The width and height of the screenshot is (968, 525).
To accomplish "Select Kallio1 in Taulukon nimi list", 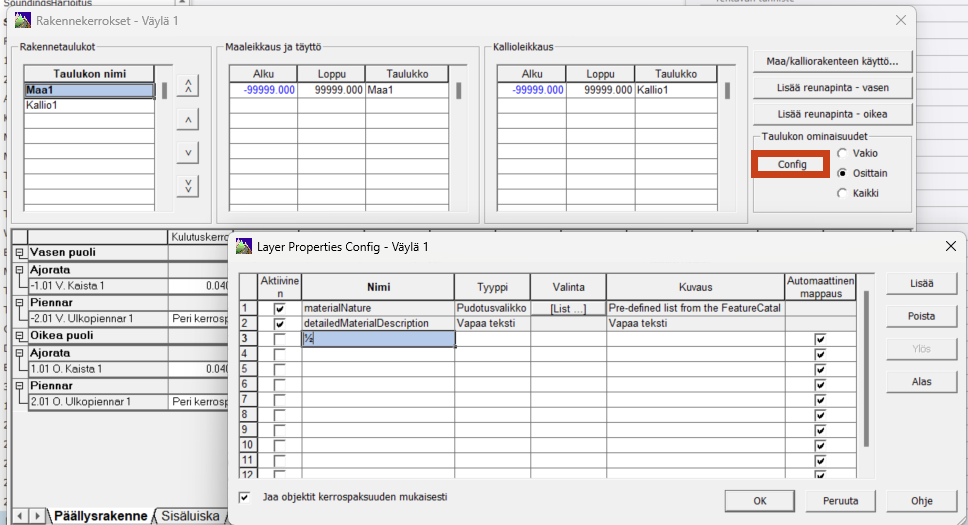I will tap(89, 105).
